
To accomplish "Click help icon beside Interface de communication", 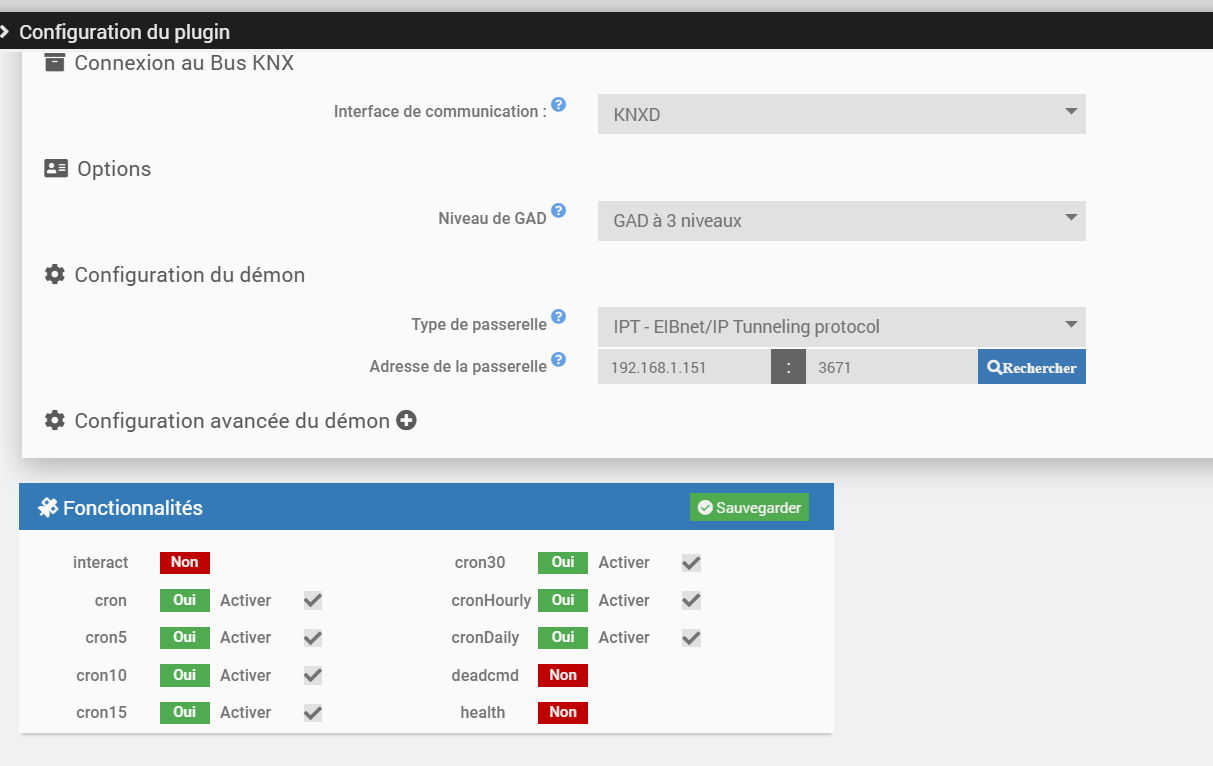I will 559,104.
